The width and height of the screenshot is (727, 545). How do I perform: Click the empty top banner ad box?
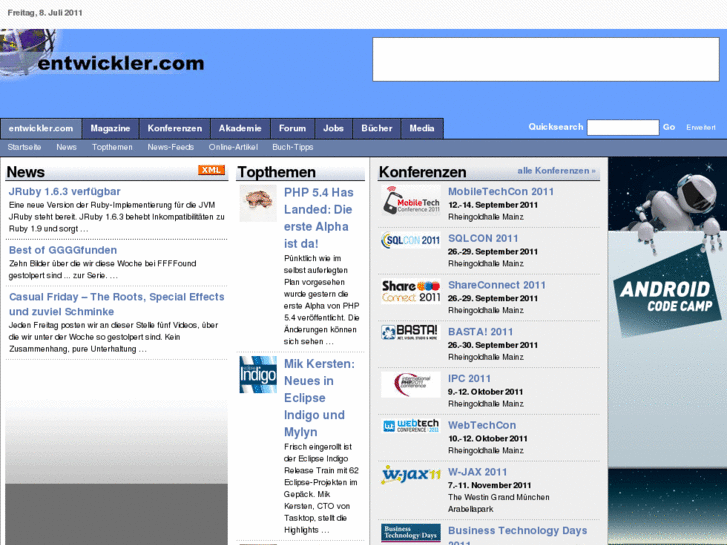[x=546, y=59]
